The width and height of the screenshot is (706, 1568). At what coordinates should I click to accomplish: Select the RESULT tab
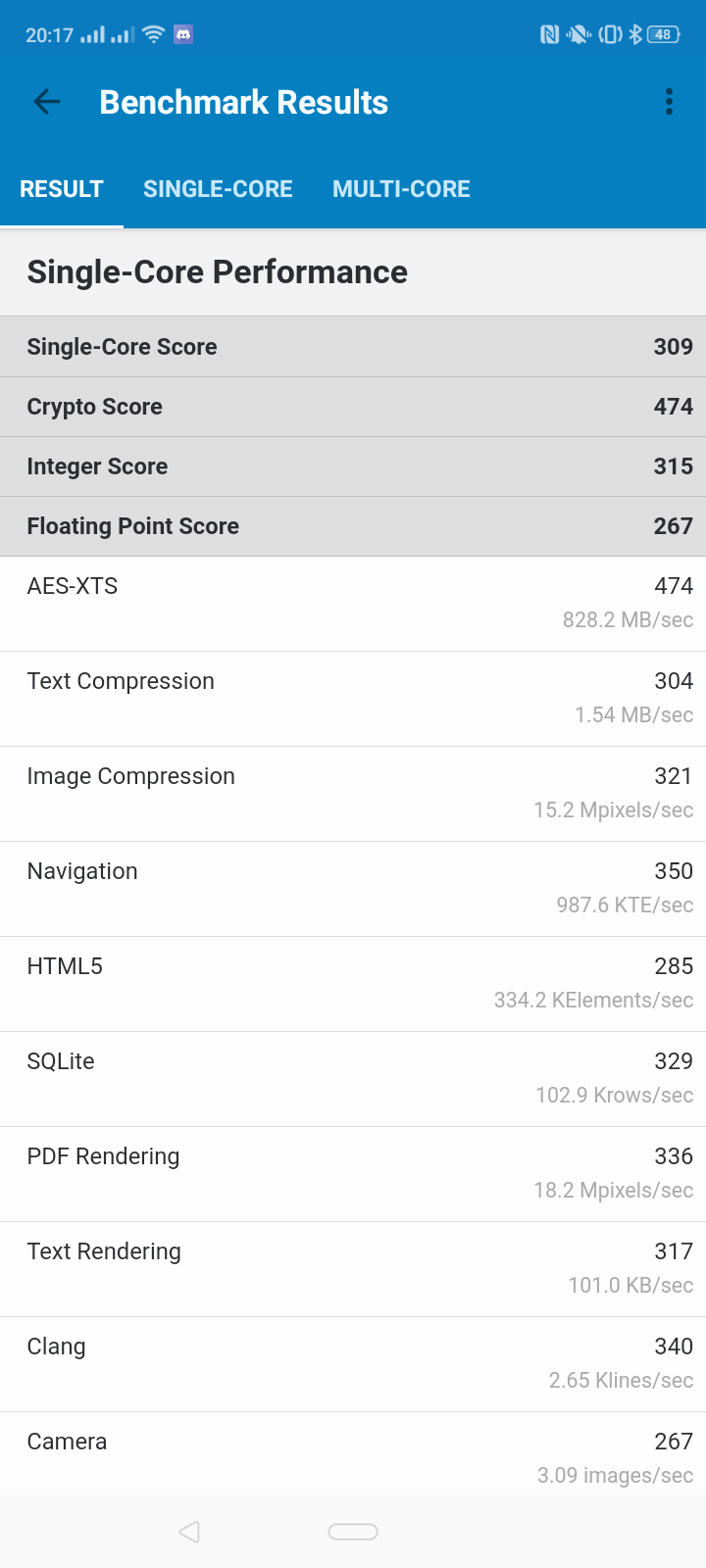pos(62,189)
